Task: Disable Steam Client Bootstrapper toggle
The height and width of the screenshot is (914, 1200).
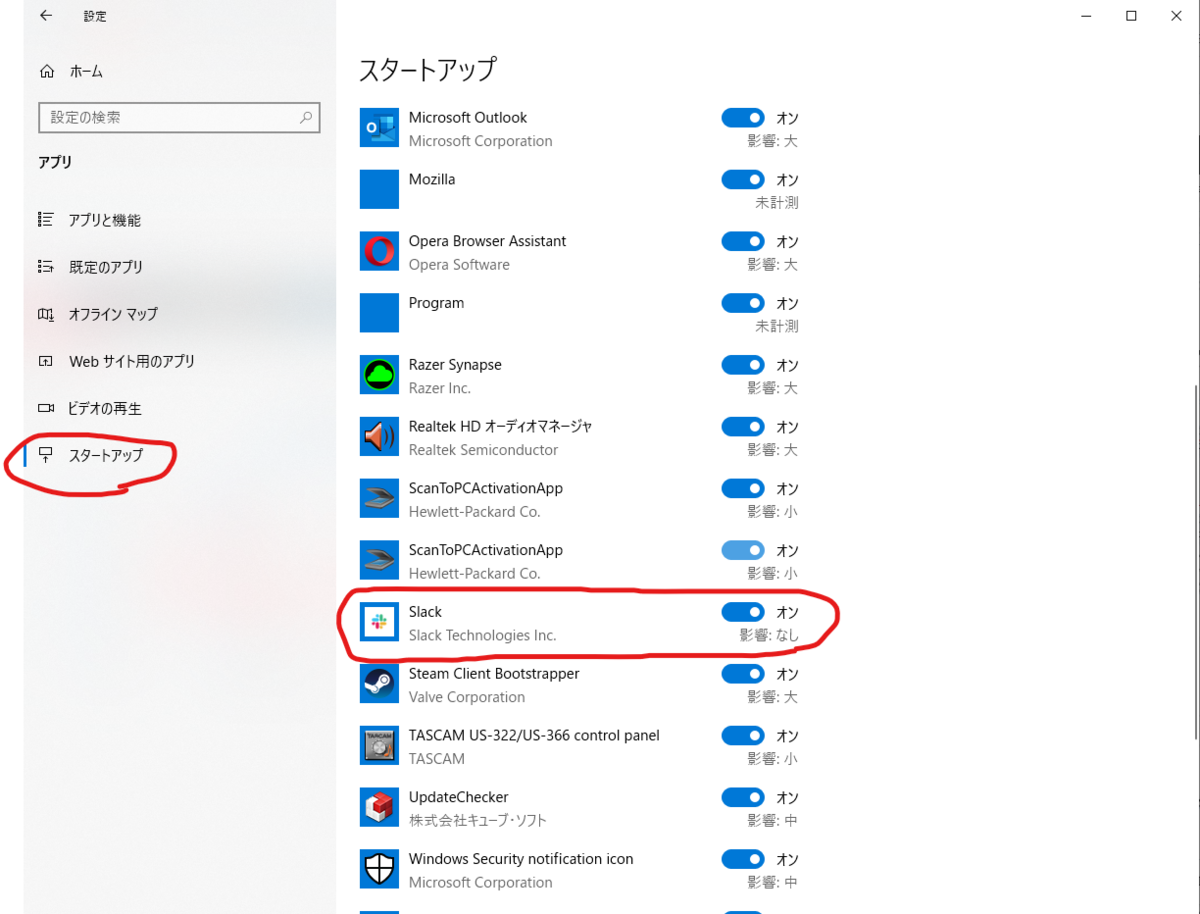Action: pyautogui.click(x=743, y=674)
